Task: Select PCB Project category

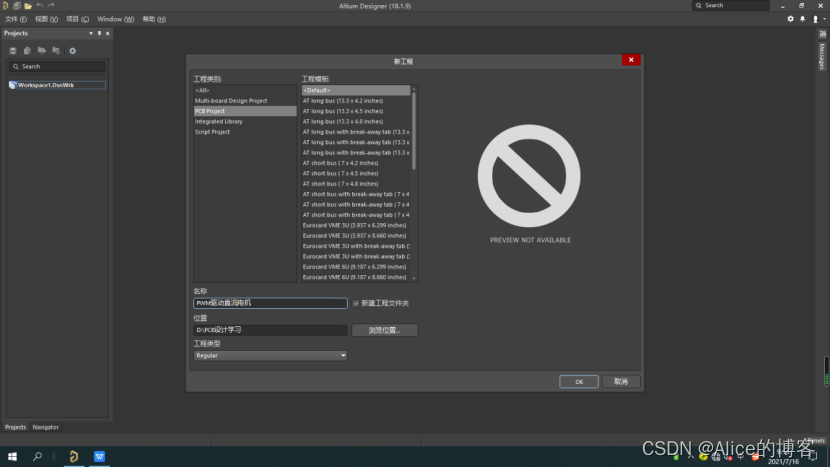Action: coord(245,111)
